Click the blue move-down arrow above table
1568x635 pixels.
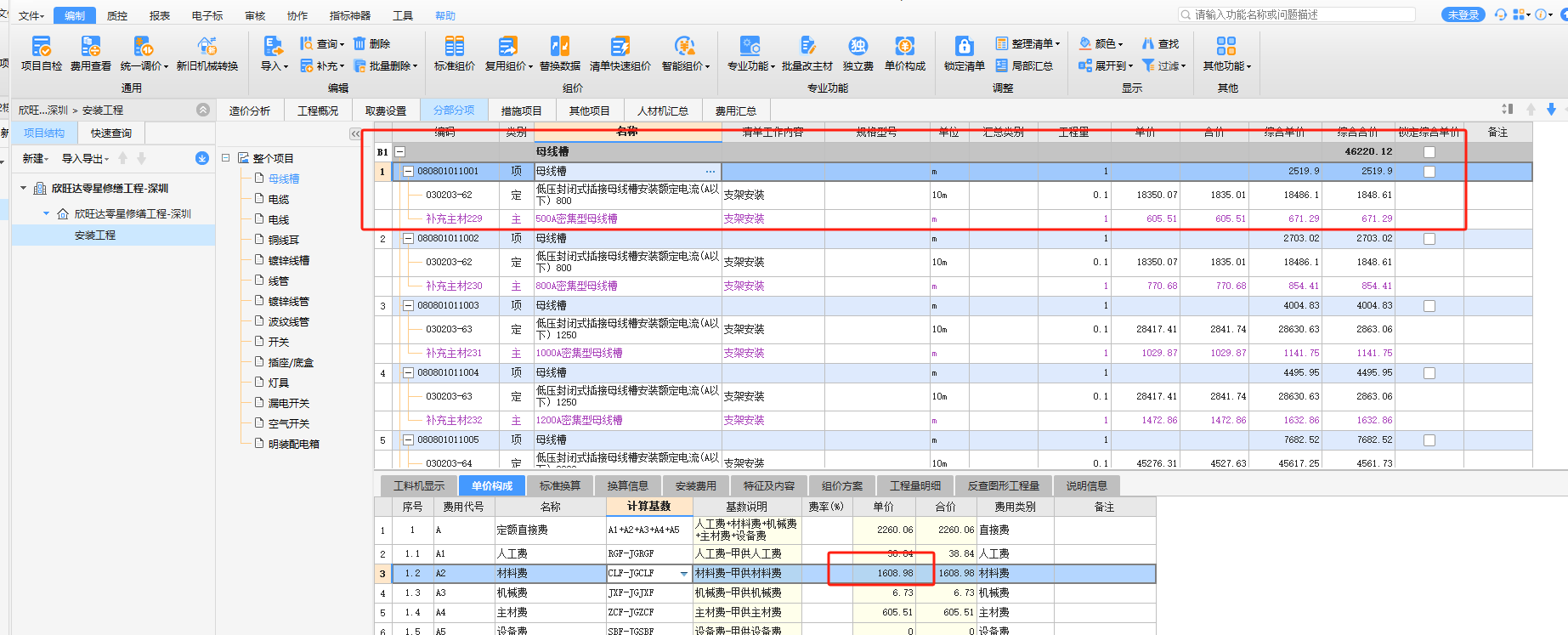[1551, 109]
